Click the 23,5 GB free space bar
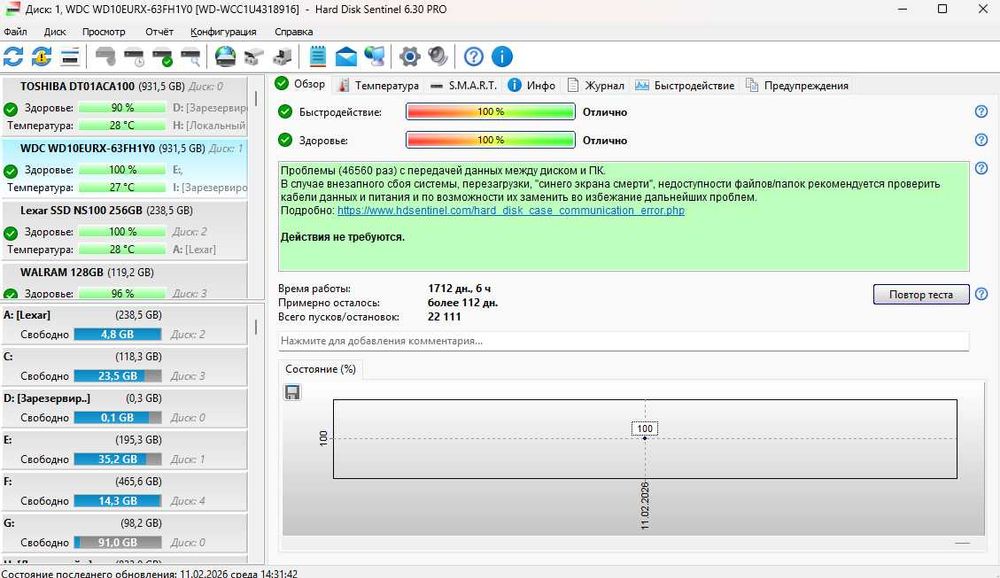Image resolution: width=1000 pixels, height=578 pixels. [x=117, y=376]
